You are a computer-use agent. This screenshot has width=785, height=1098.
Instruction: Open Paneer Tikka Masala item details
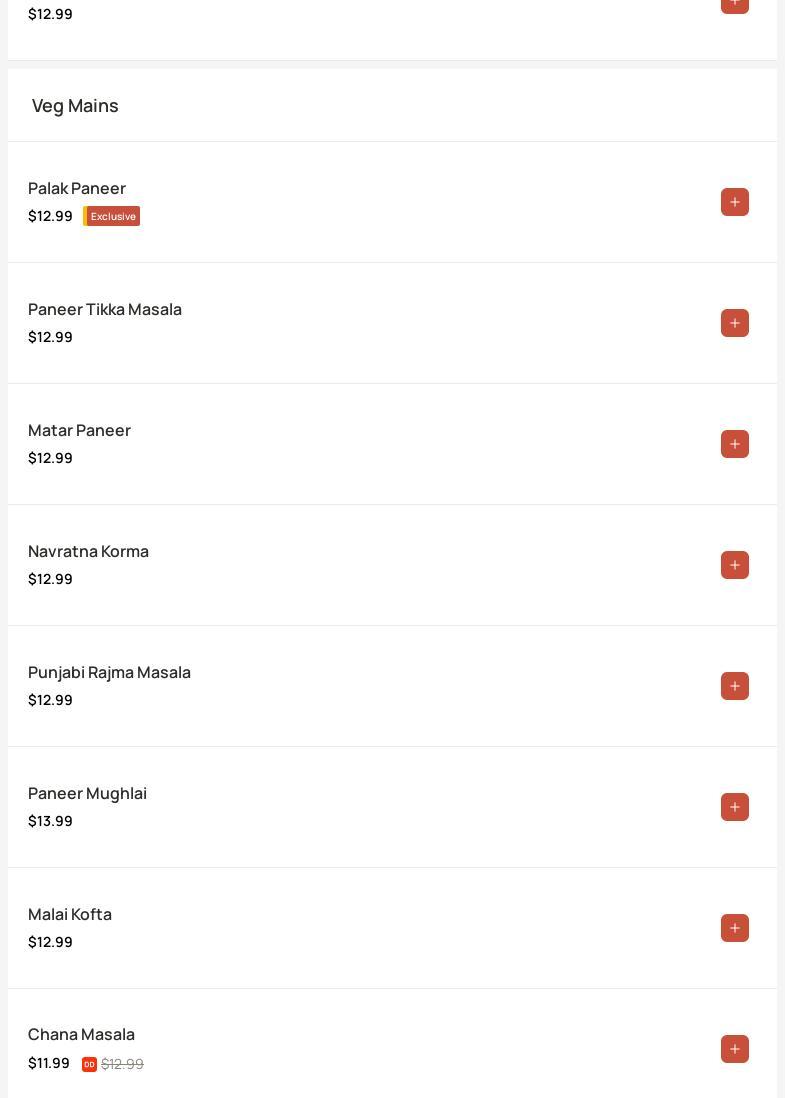[105, 310]
